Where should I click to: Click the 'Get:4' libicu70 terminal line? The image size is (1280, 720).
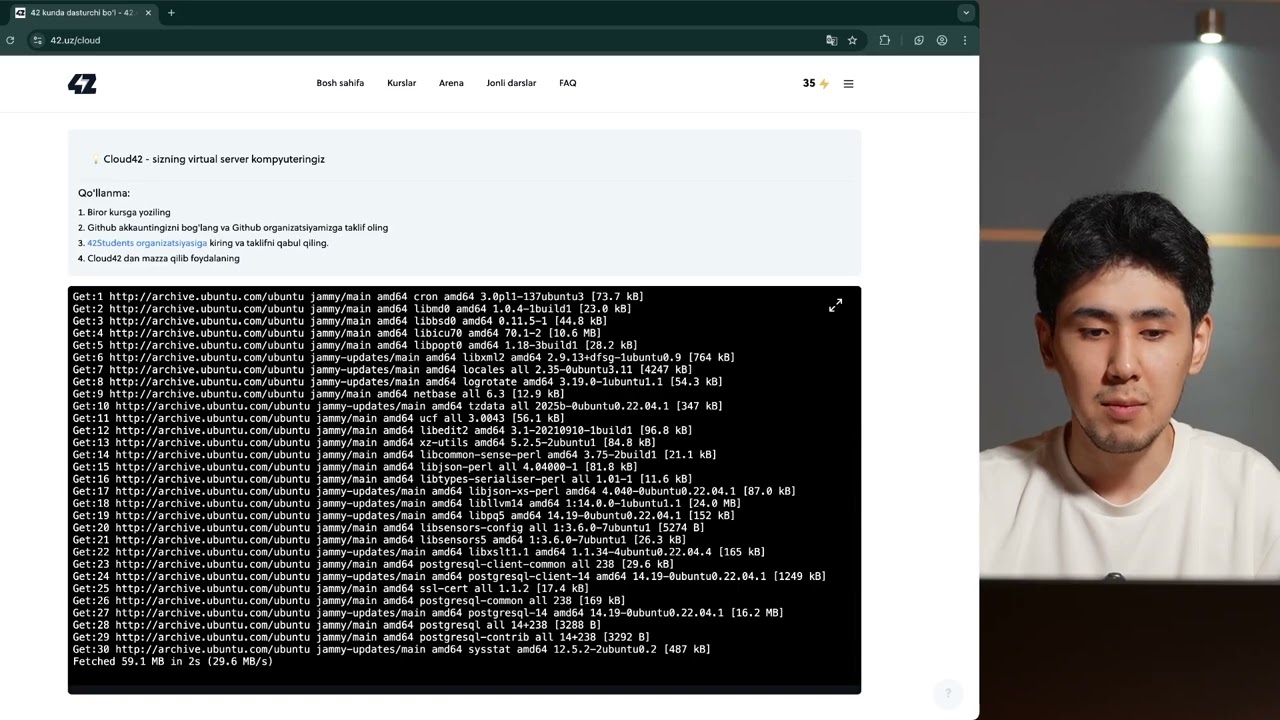click(337, 333)
